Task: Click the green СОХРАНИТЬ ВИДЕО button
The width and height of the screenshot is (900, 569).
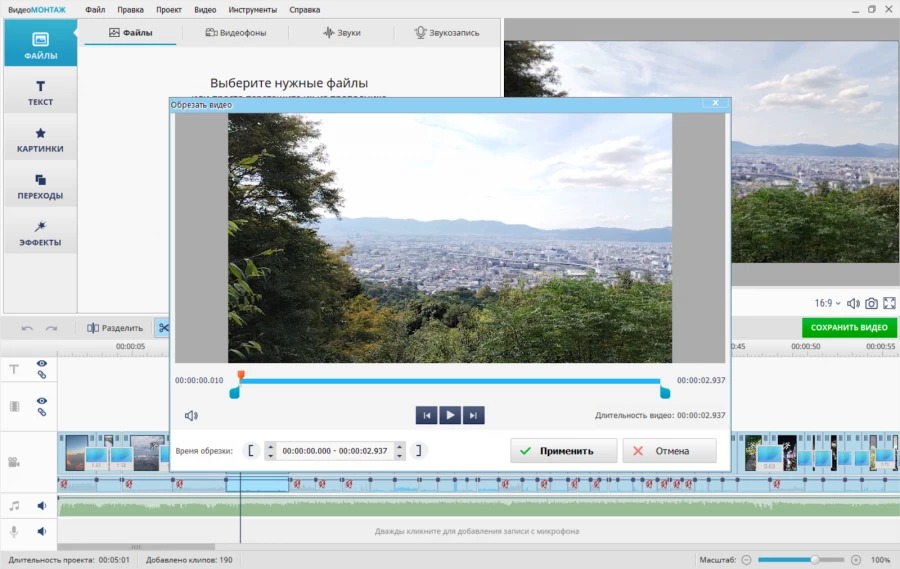Action: [849, 327]
